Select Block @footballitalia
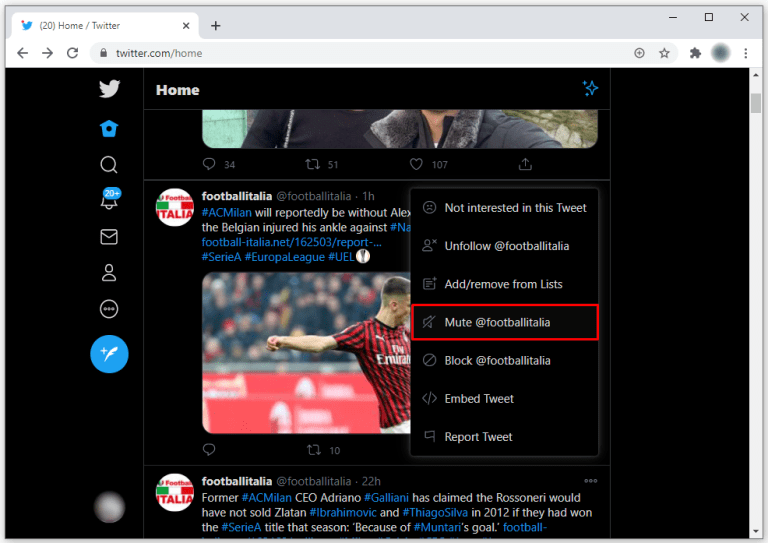The height and width of the screenshot is (543, 768). (x=504, y=360)
